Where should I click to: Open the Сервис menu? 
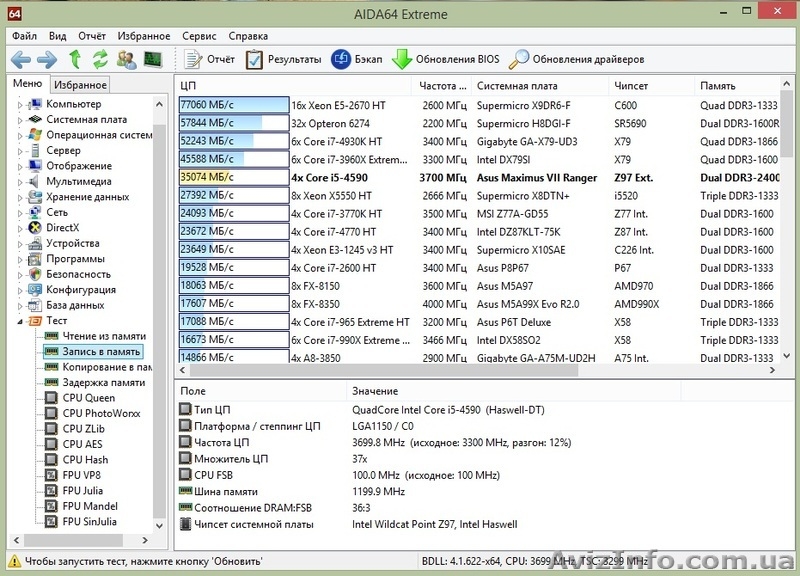(x=197, y=35)
